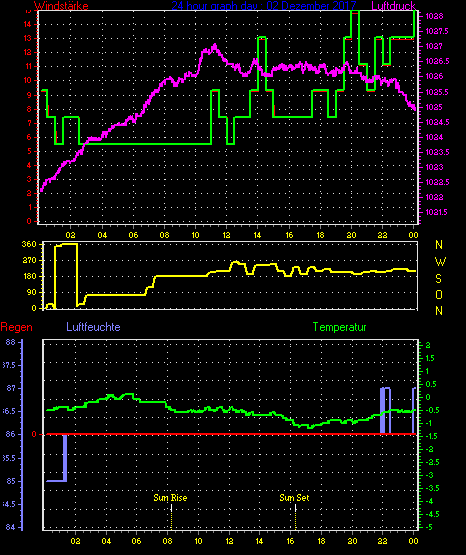Select 1027 on the Luftdruck axis

tap(434, 46)
